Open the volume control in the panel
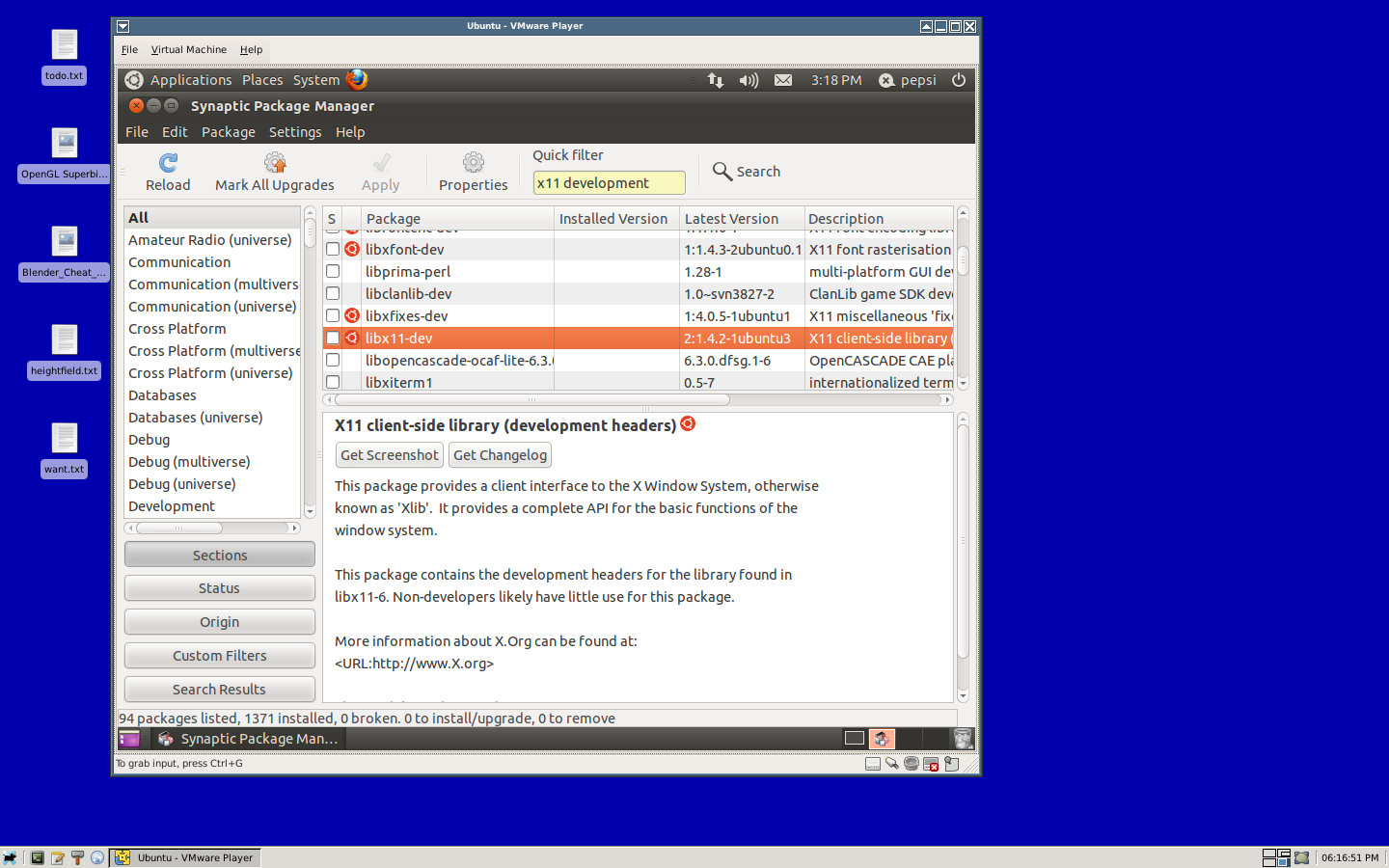 point(749,80)
